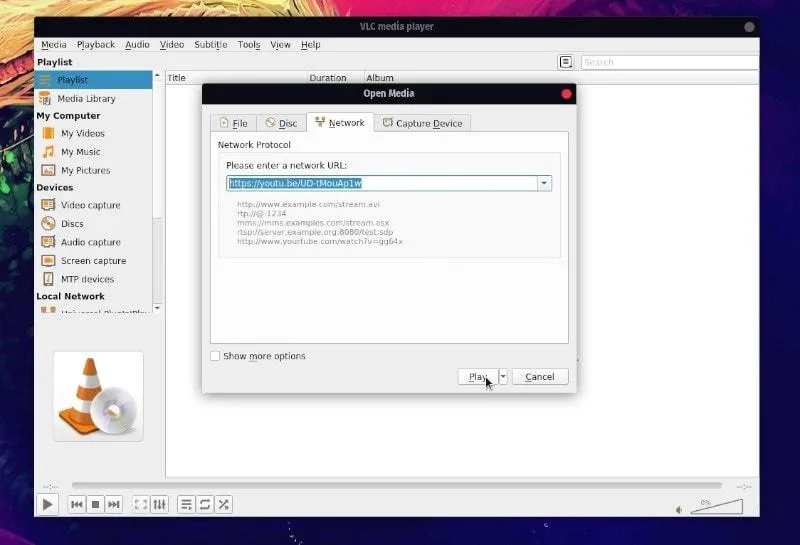Toggle random shuffle mode
Image resolution: width=800 pixels, height=545 pixels.
(224, 505)
